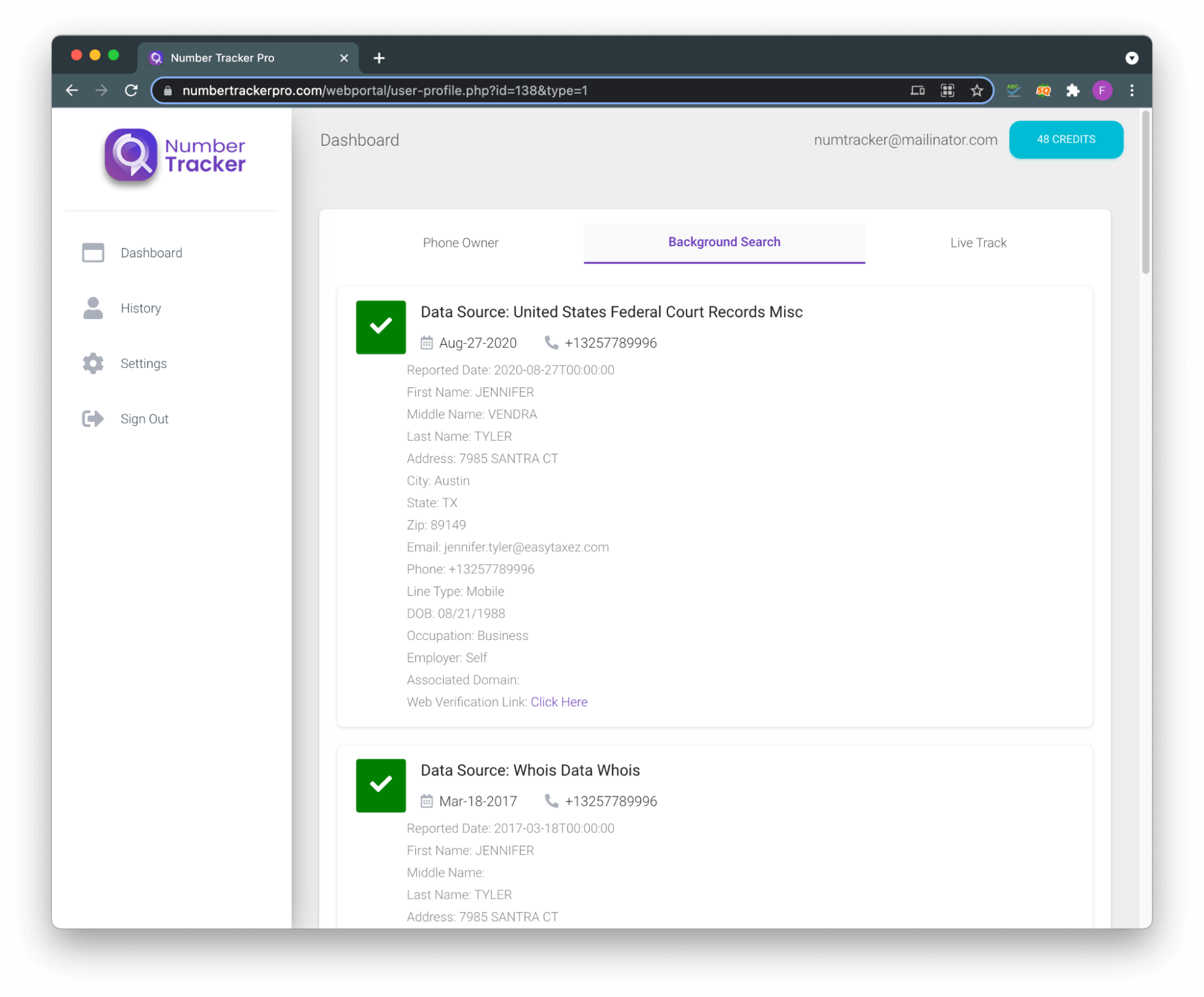Select Sign Out in the sidebar

coord(144,419)
